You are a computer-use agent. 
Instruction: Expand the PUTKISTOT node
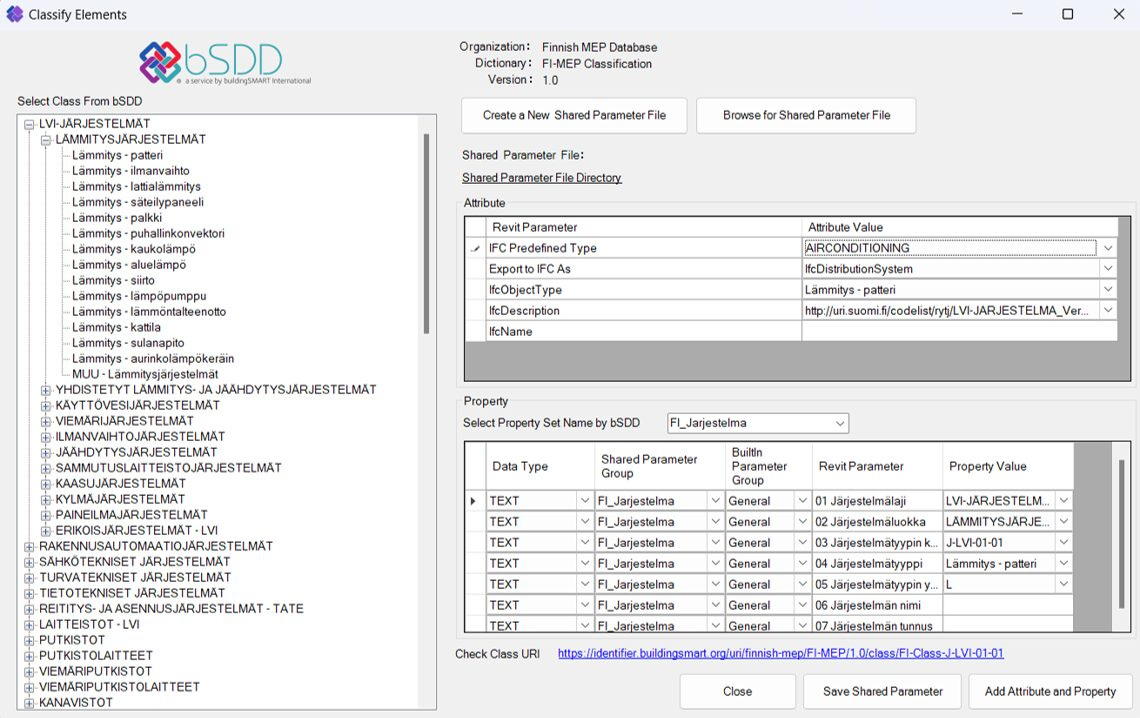(x=29, y=640)
